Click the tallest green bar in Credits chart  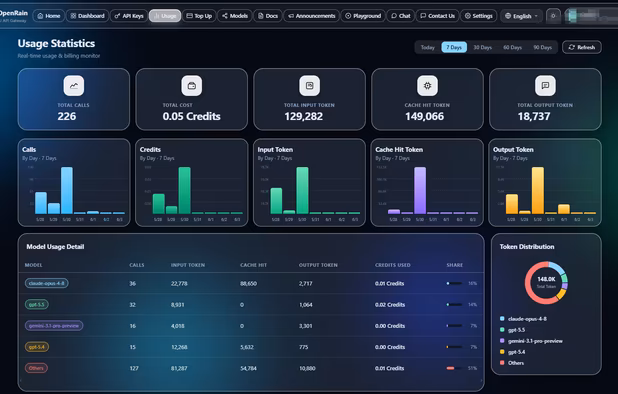coord(184,190)
